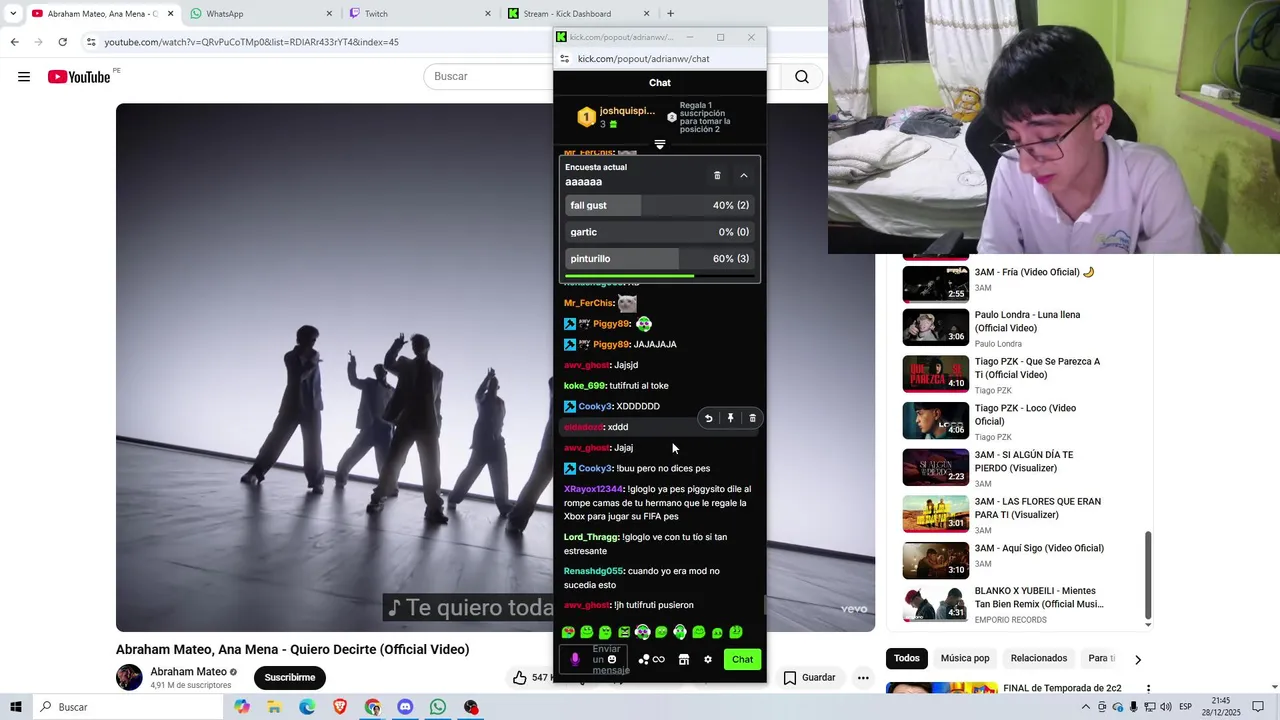Switch to Stream - Kick Dashboard tab
The height and width of the screenshot is (720, 1280).
coord(578,14)
